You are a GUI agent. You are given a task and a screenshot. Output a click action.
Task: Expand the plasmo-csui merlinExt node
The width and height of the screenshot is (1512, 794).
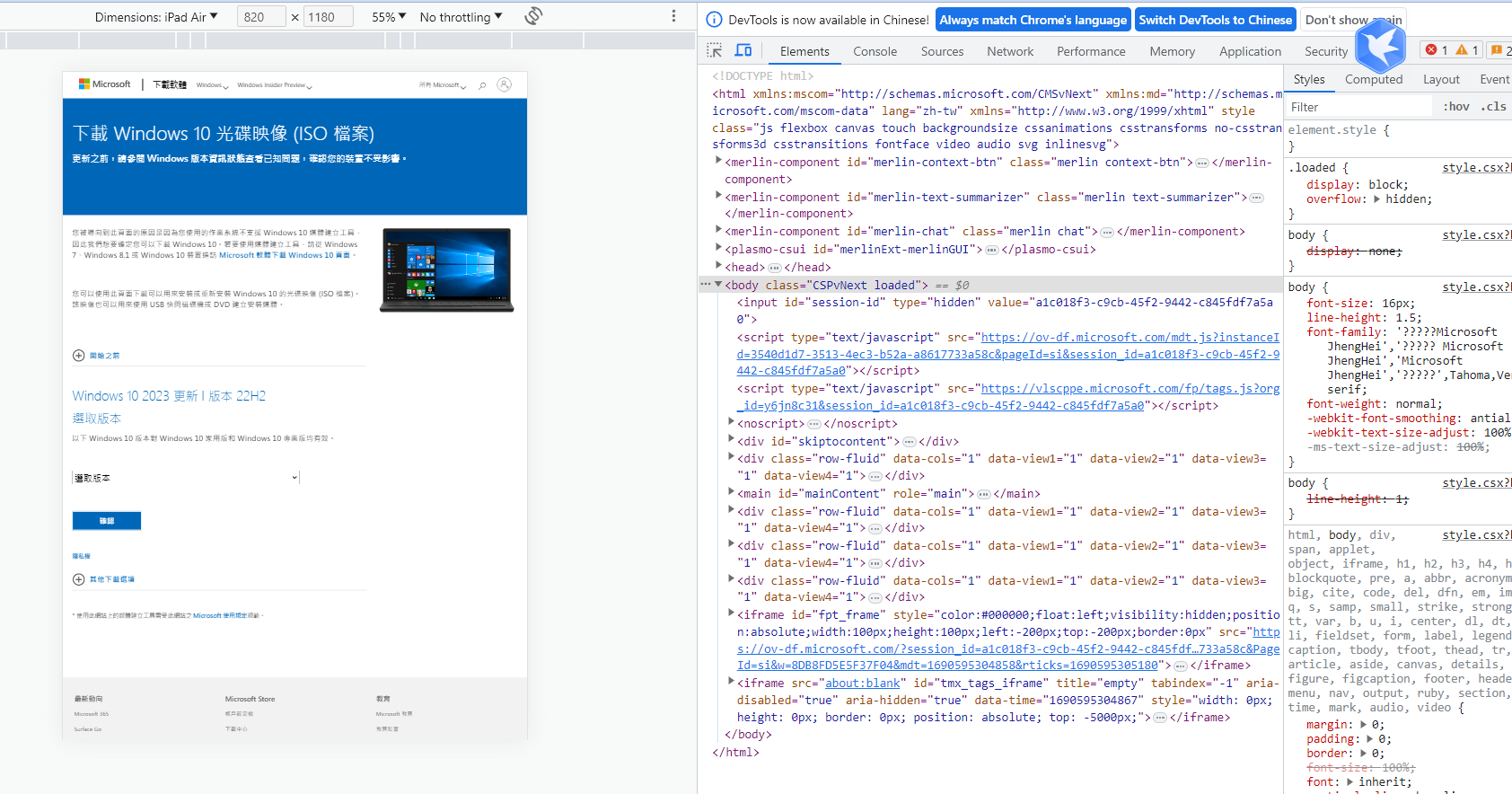pos(718,248)
